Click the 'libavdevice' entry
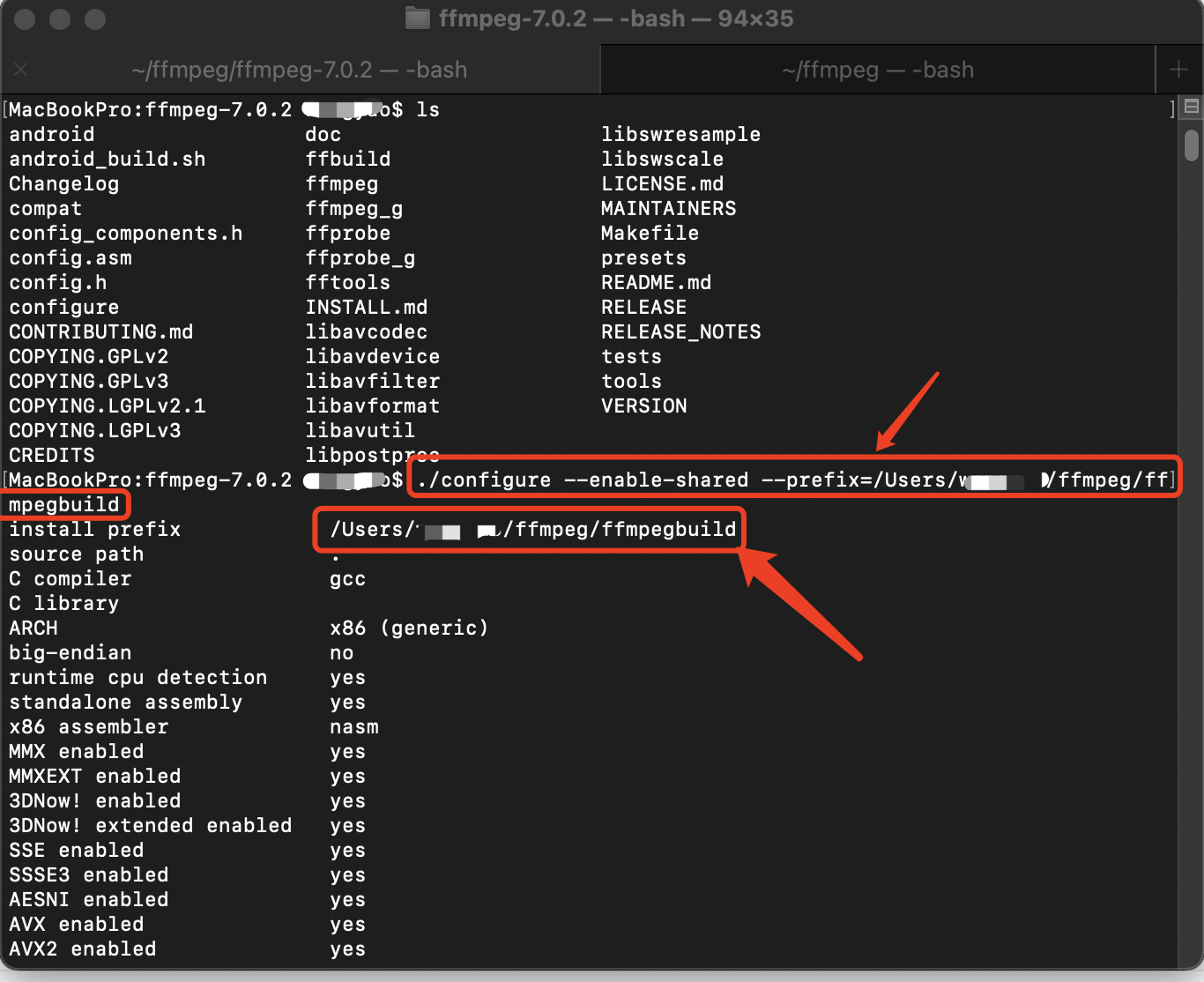The image size is (1204, 982). 373,357
